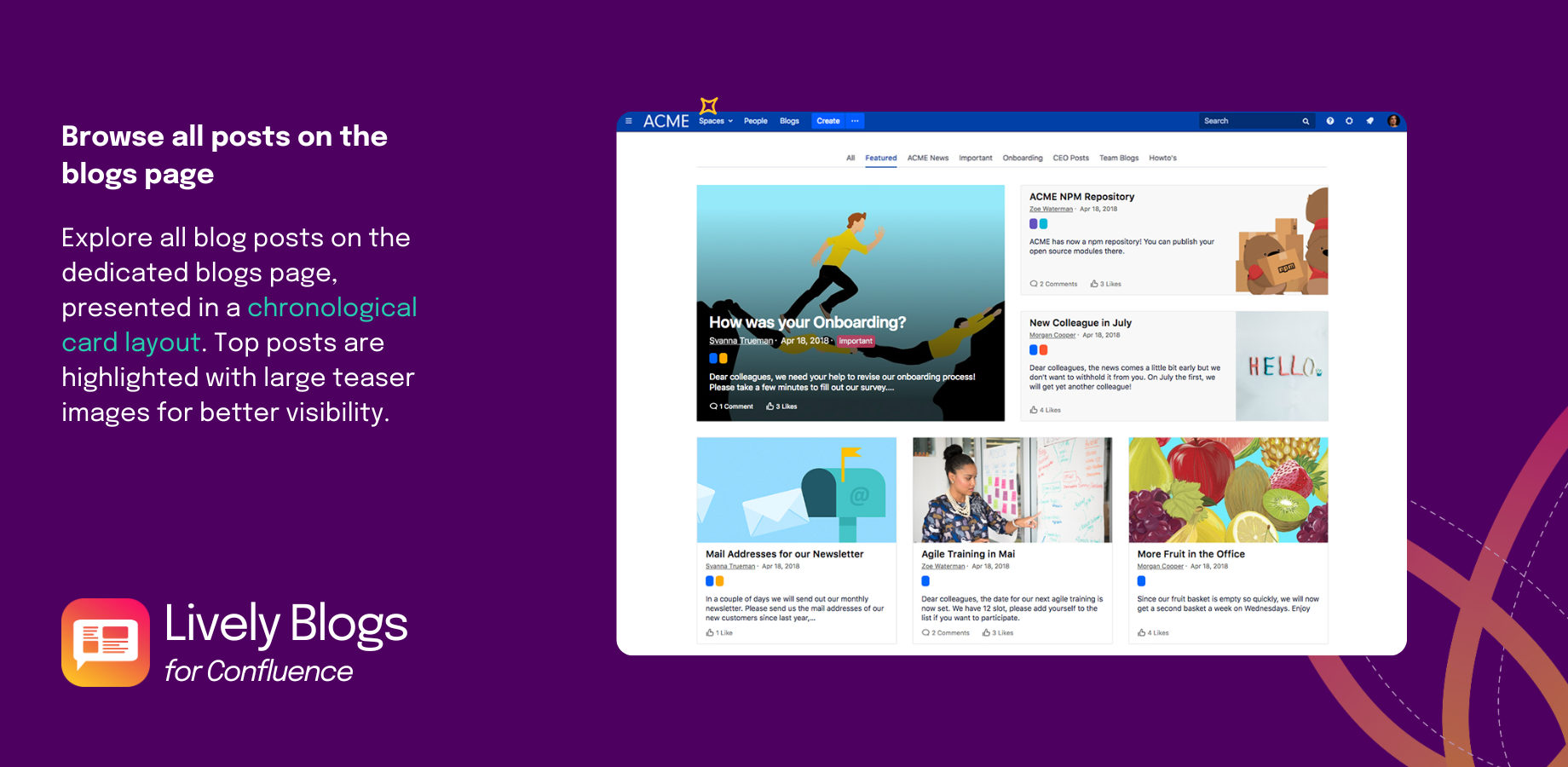Open the How was your Onboarding? post

(807, 322)
